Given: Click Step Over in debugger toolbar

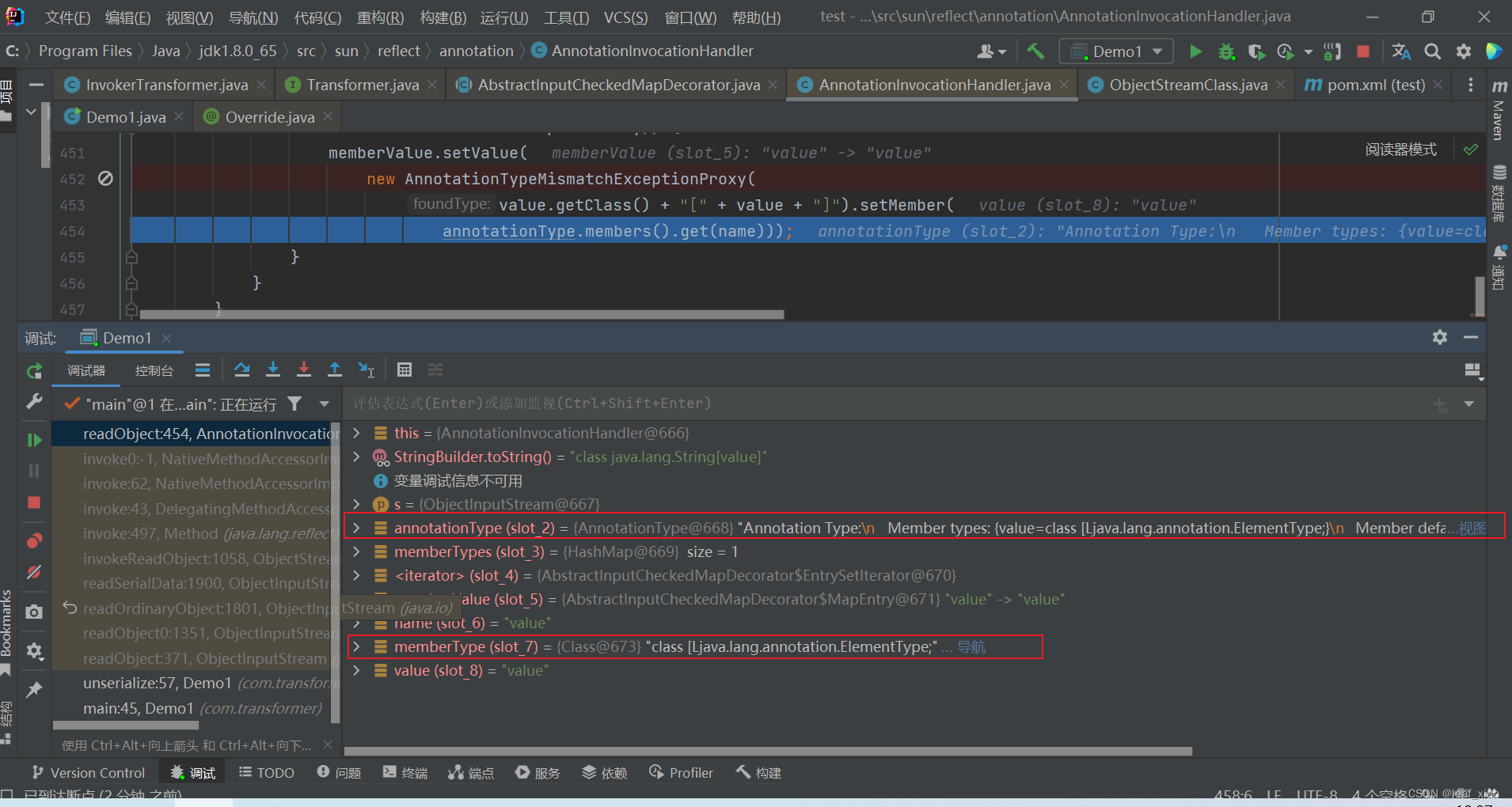Looking at the screenshot, I should pyautogui.click(x=242, y=369).
